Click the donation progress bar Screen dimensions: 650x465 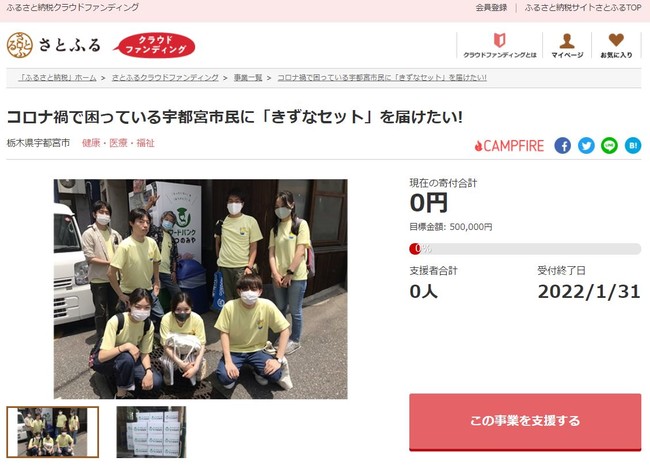[525, 249]
